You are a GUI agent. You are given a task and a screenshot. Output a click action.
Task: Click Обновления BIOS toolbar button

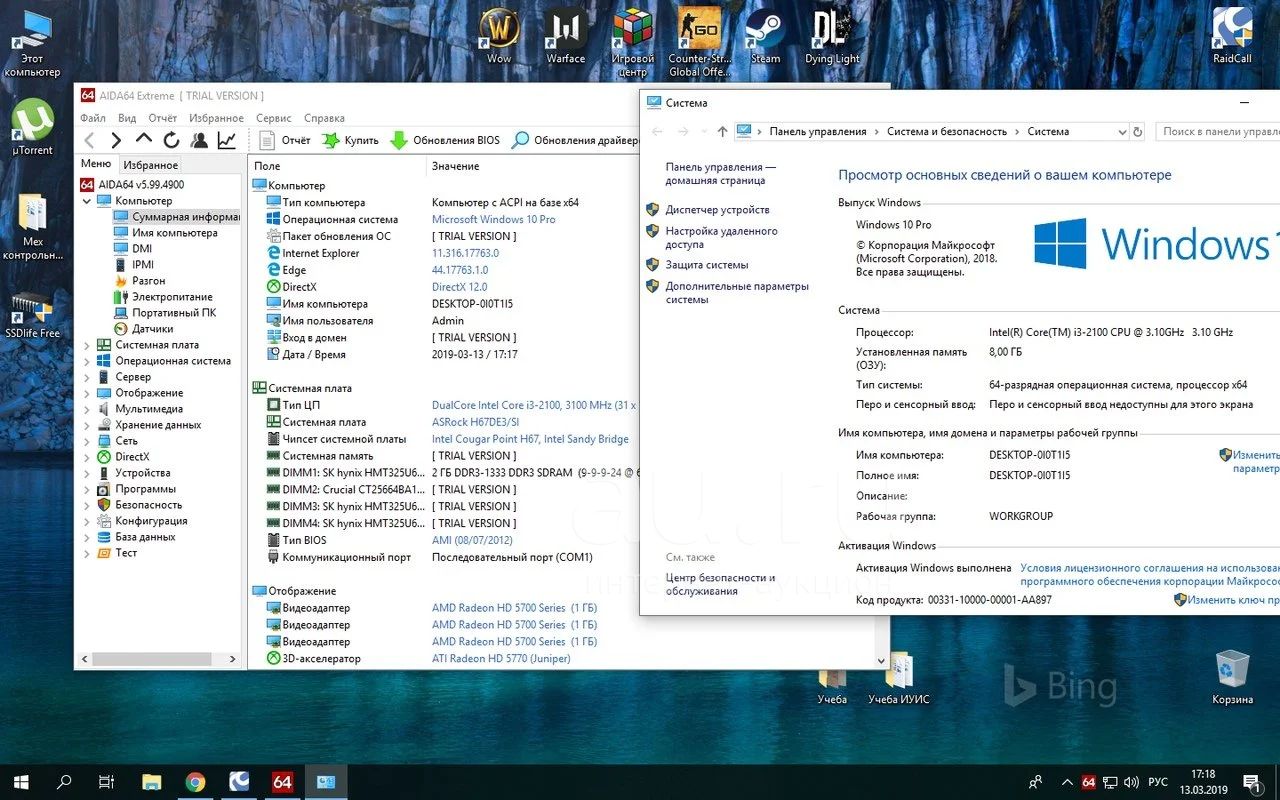tap(445, 140)
